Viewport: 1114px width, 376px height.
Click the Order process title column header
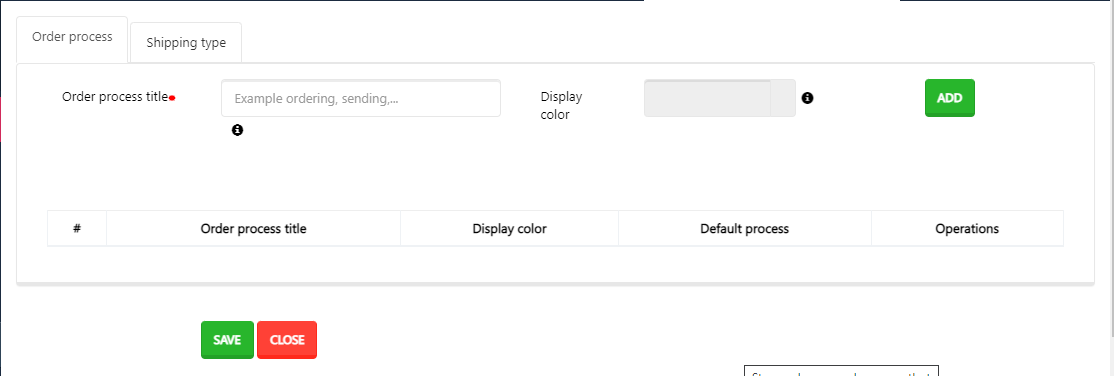[254, 229]
